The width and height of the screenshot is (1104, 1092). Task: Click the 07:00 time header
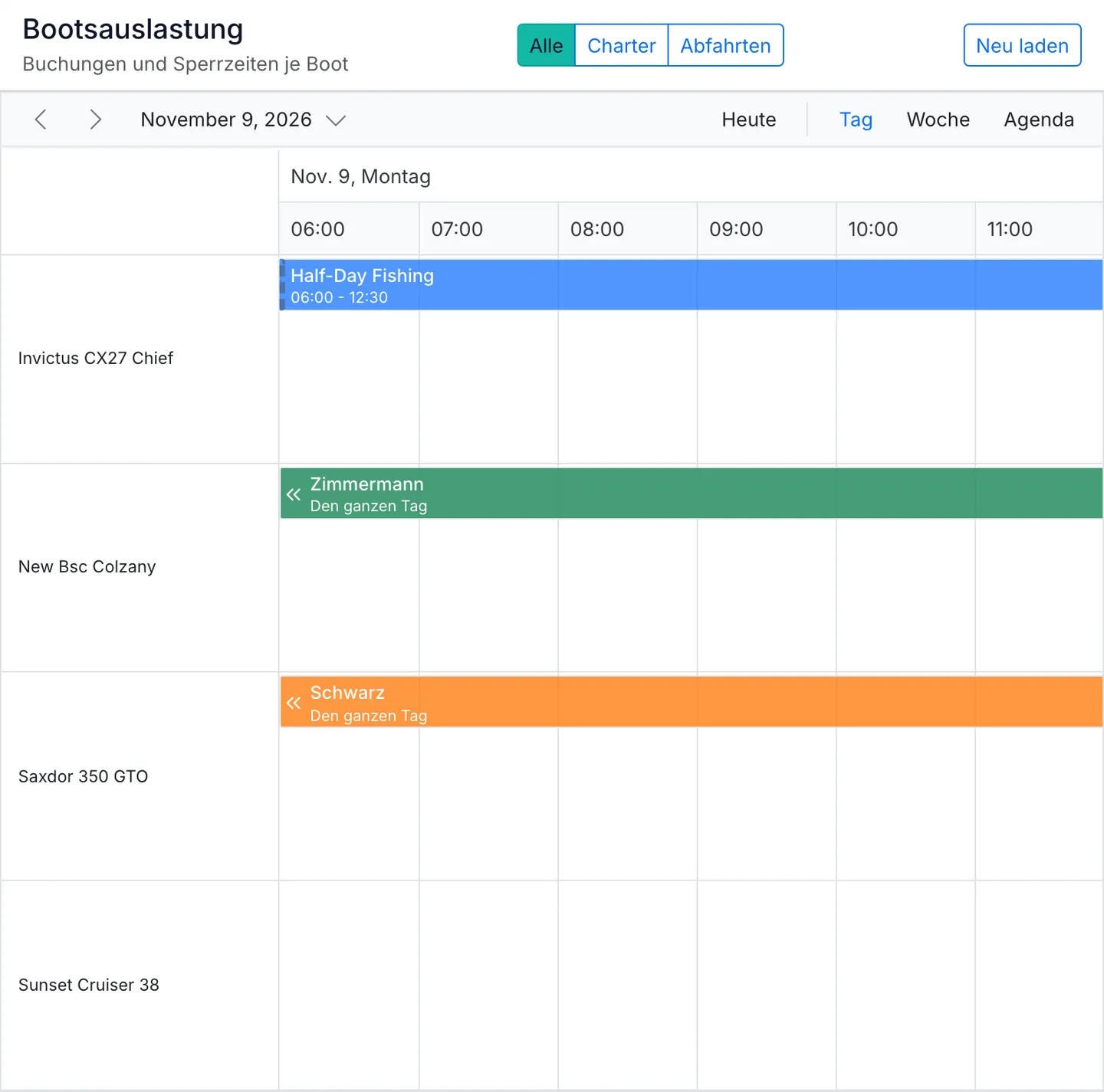488,229
